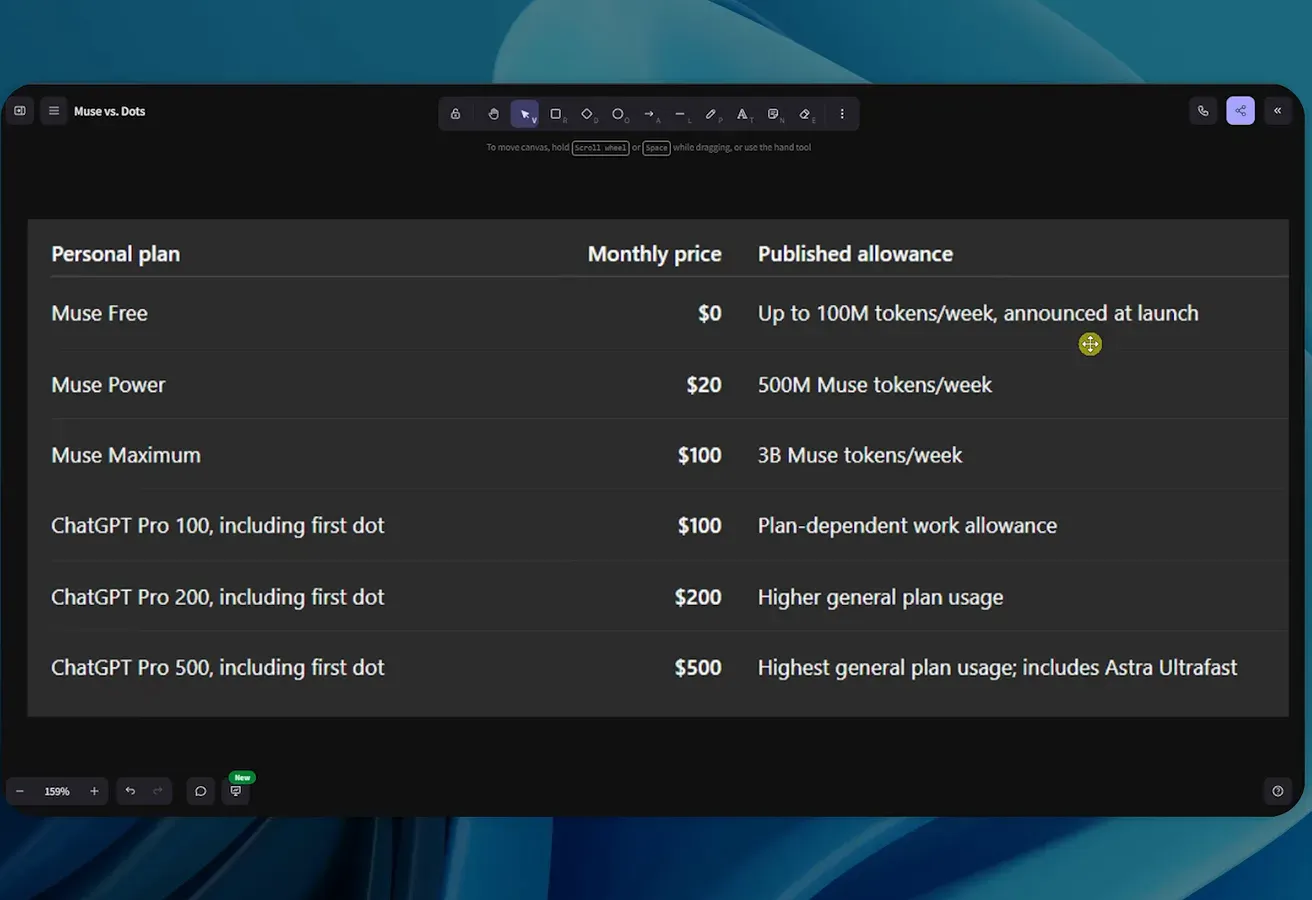Open the hamburger main menu
Image resolution: width=1312 pixels, height=900 pixels.
click(54, 111)
